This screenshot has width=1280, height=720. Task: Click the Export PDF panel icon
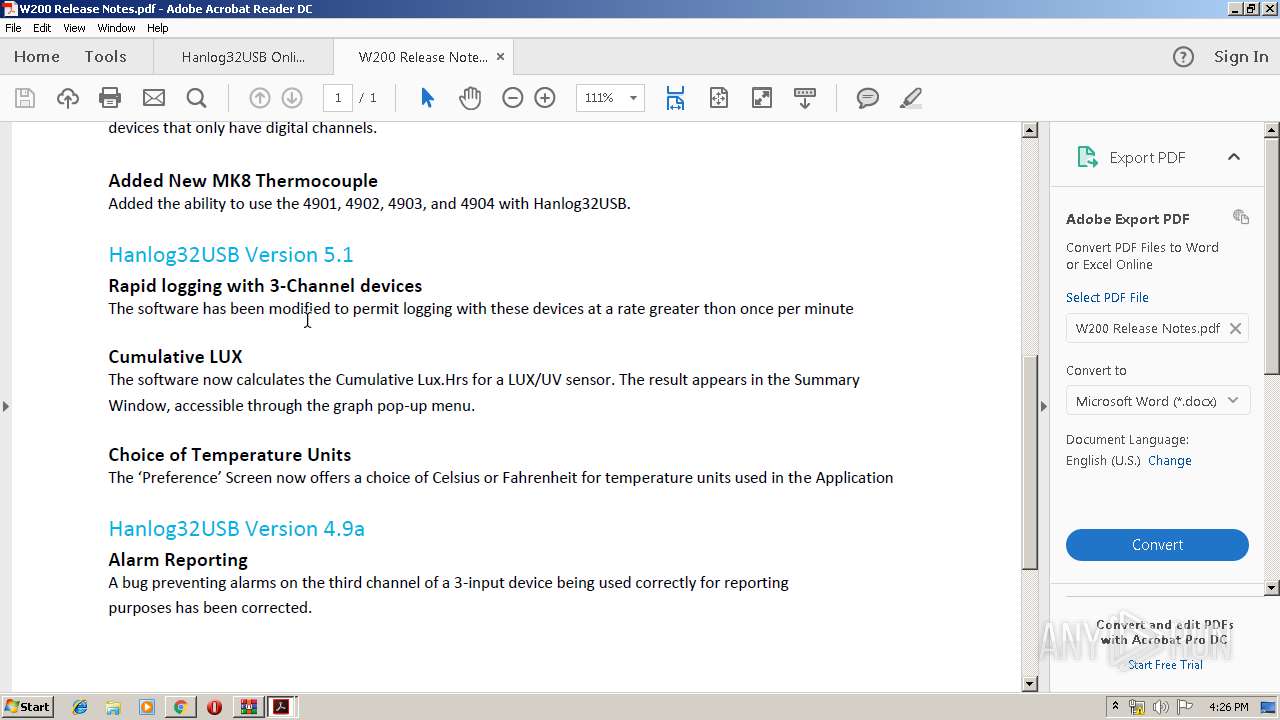1087,157
